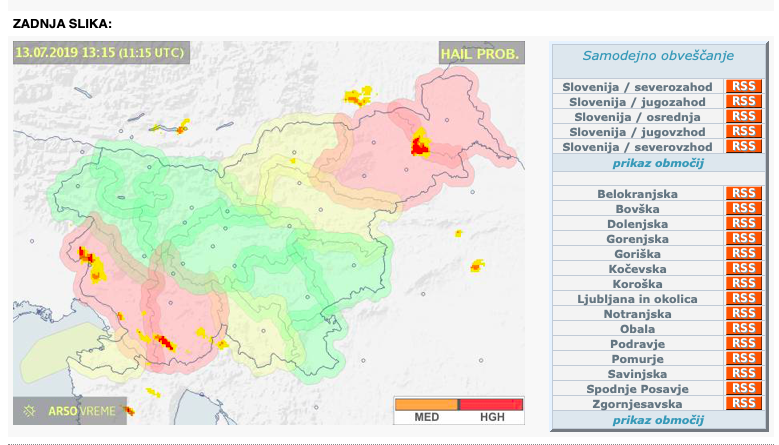
Task: Open the Koroška RSS feed
Action: pyautogui.click(x=743, y=283)
